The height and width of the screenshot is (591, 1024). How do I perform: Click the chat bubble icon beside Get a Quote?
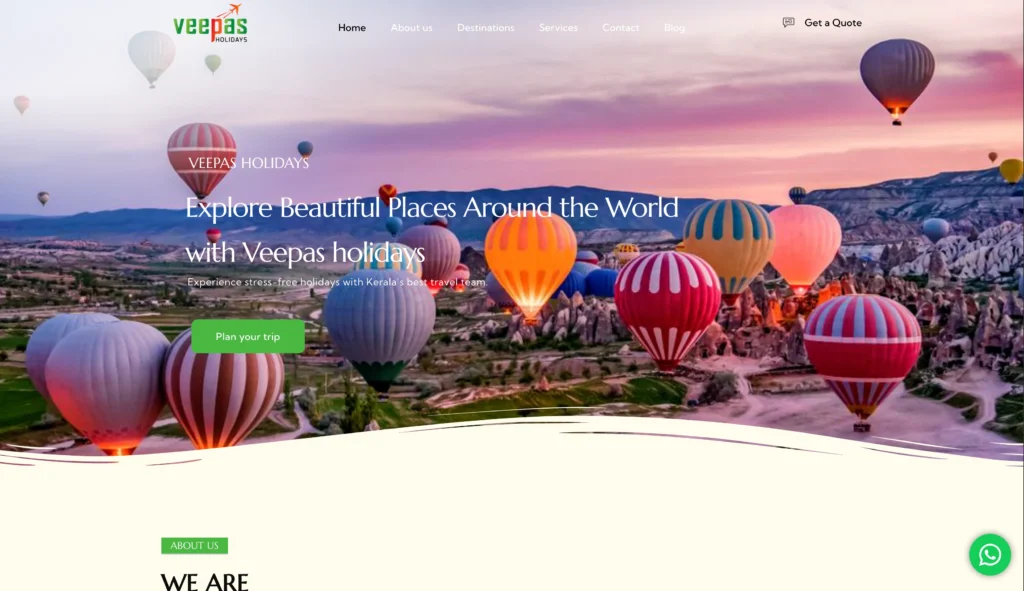[790, 22]
